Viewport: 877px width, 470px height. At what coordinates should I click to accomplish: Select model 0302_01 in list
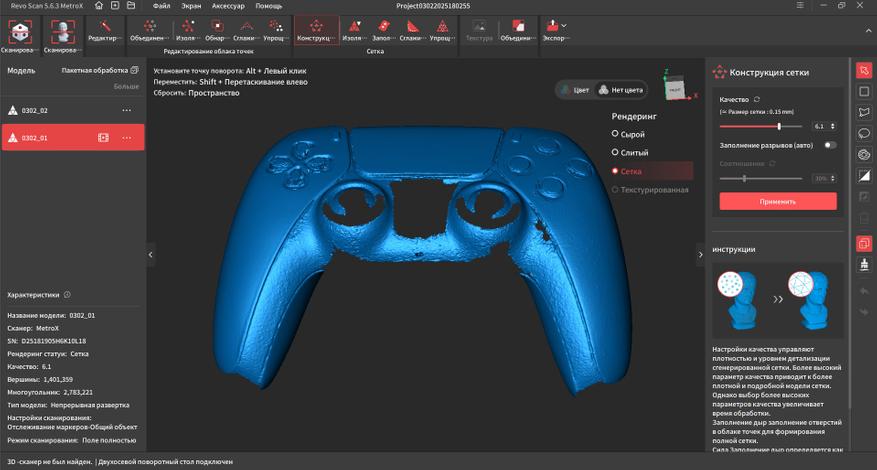[73, 138]
